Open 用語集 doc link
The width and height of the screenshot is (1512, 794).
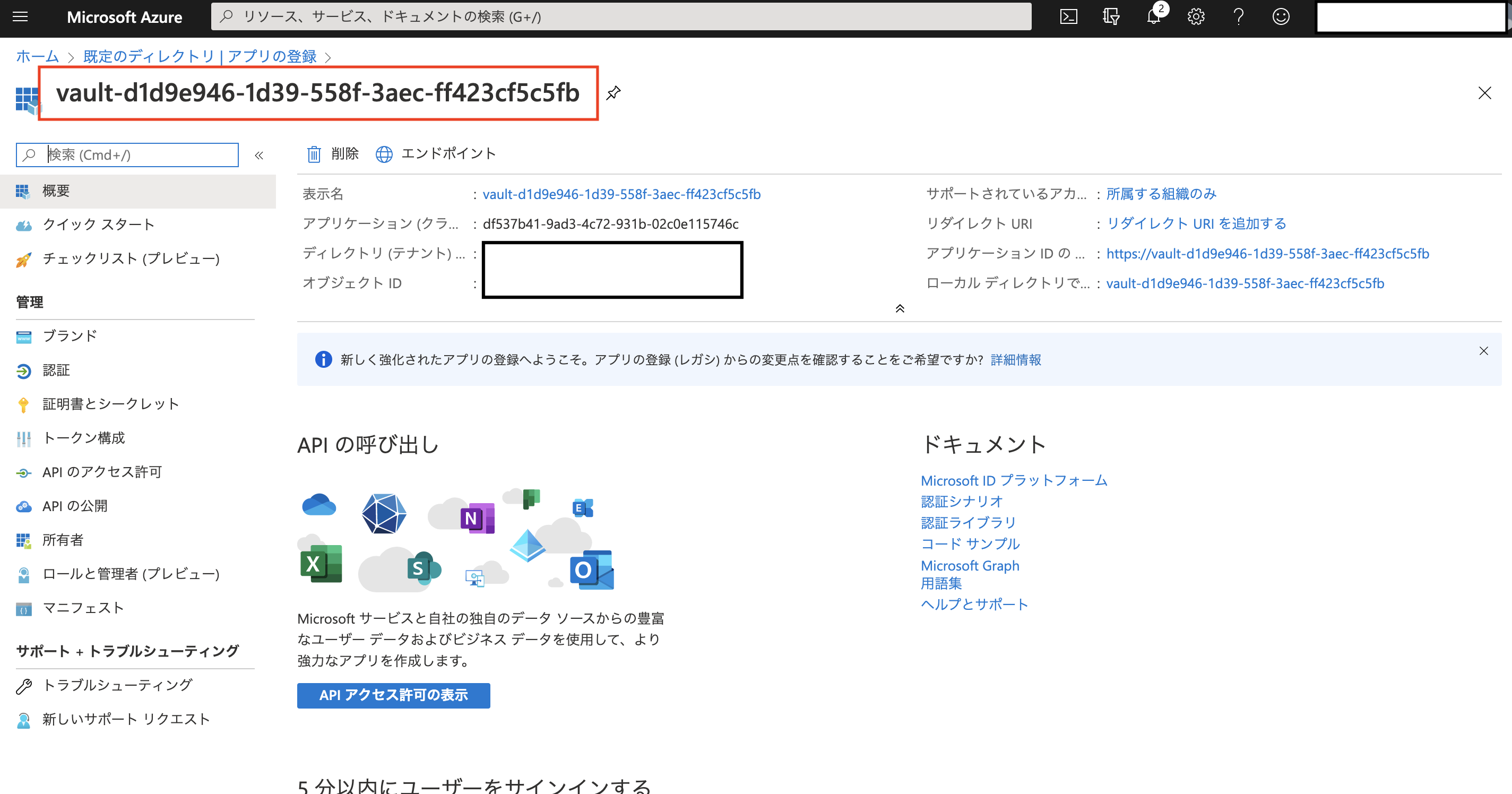(941, 584)
